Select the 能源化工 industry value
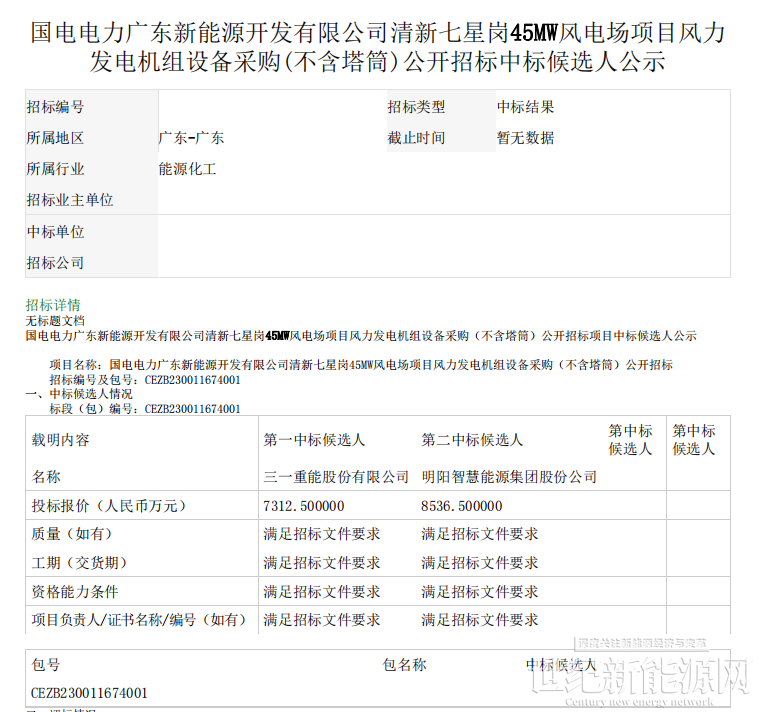Viewport: 759px width, 712px height. (x=187, y=169)
